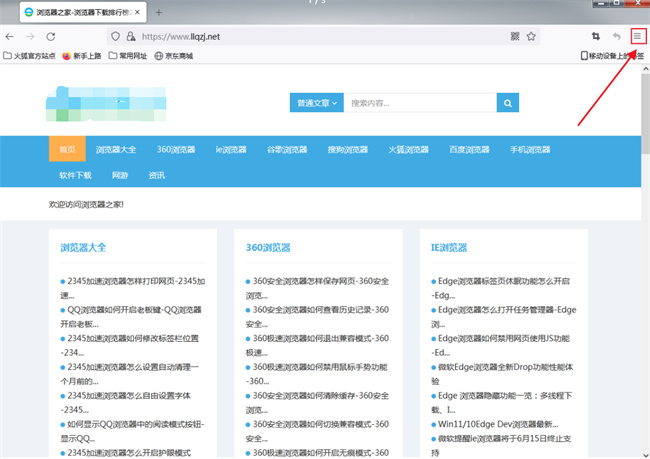Image resolution: width=650 pixels, height=459 pixels.
Task: Go back with the left arrow
Action: (10, 36)
